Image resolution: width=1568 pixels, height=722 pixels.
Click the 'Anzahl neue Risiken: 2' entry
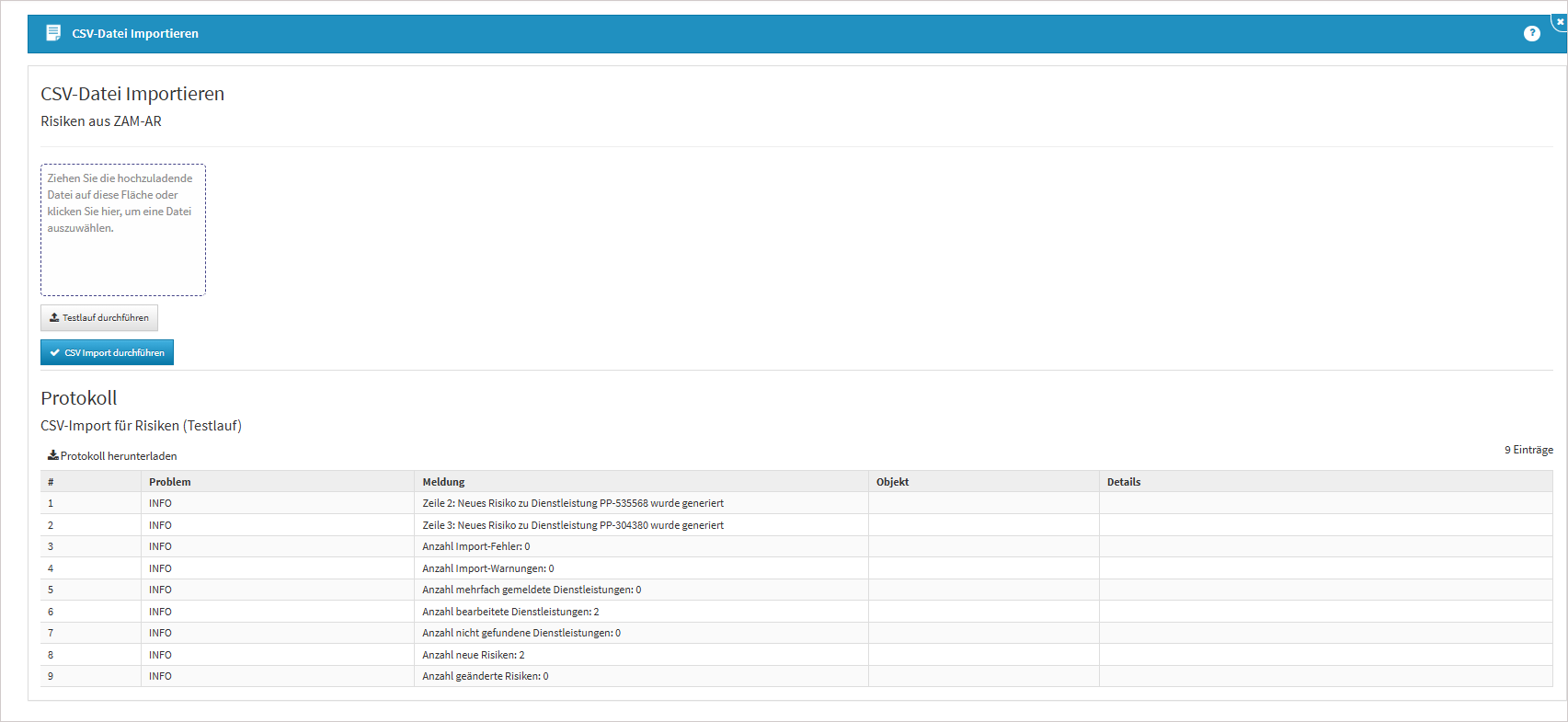point(473,655)
